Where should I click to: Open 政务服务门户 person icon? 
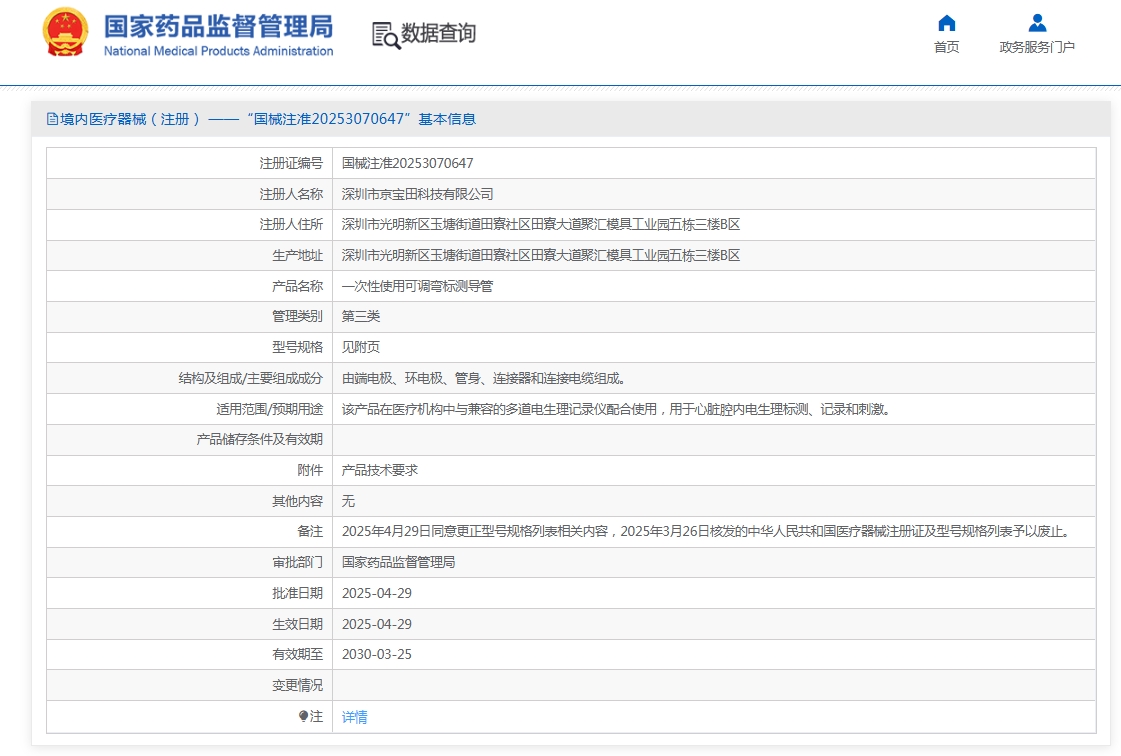1037,23
